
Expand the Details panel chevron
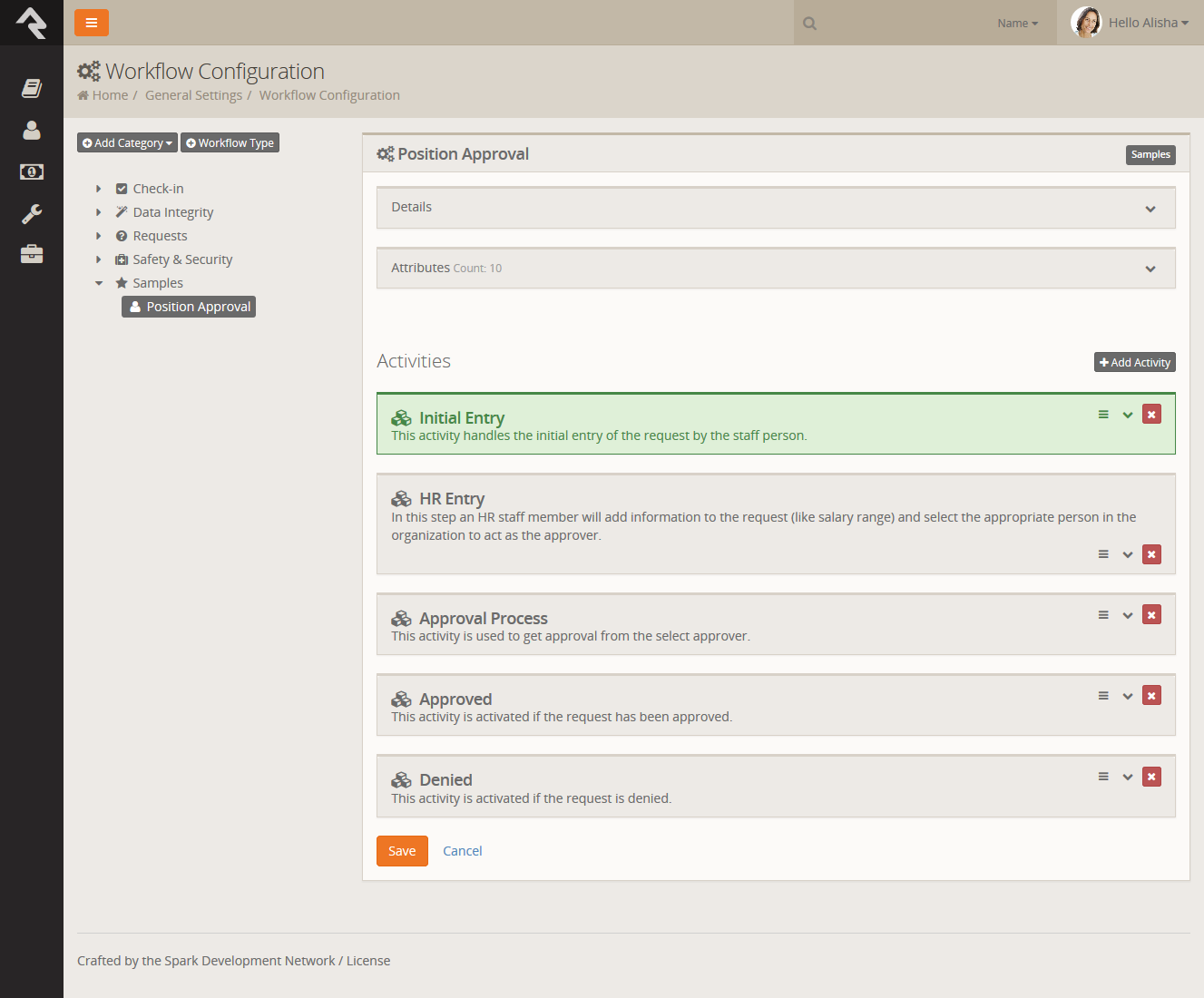tap(1150, 209)
